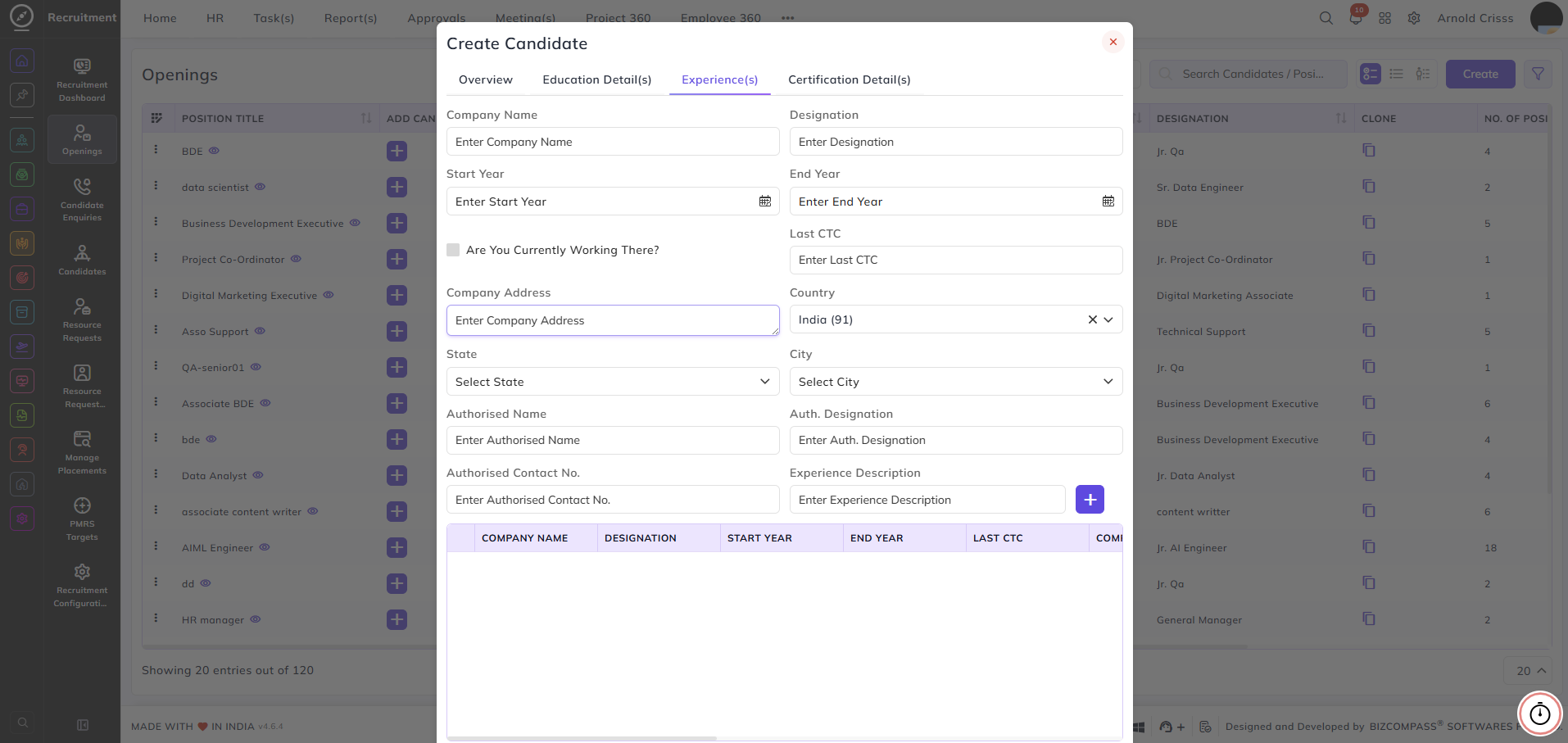The width and height of the screenshot is (1568, 743).
Task: Click the experience table horizontal scrollbar
Action: point(582,738)
